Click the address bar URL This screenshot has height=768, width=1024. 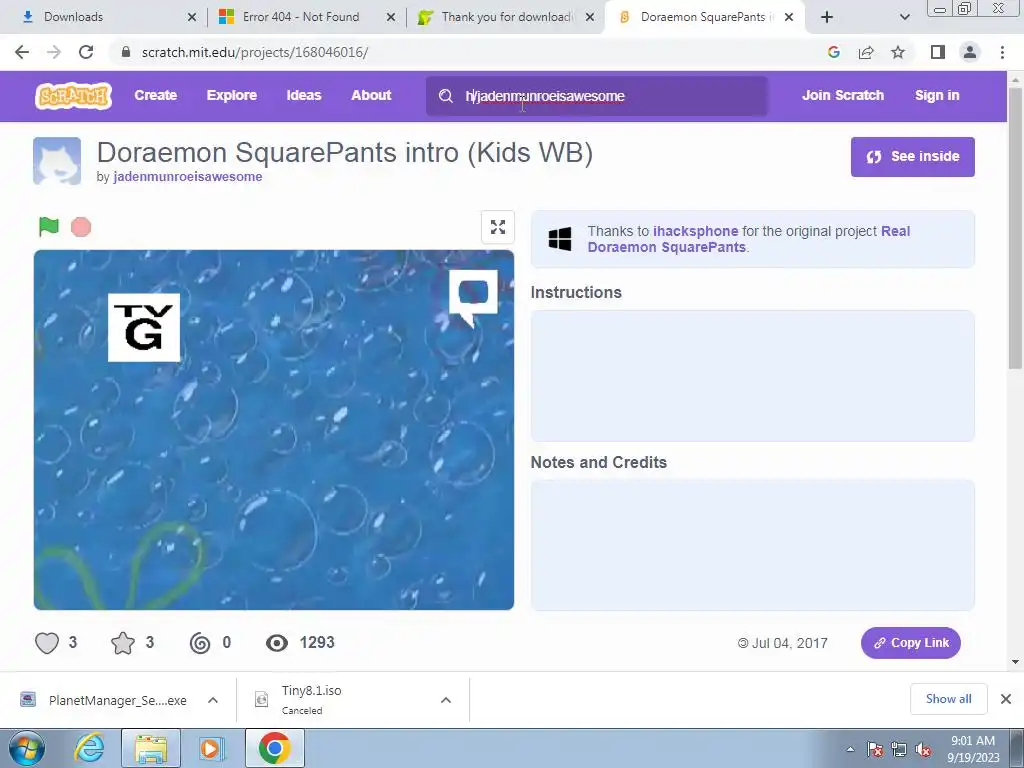coord(255,52)
